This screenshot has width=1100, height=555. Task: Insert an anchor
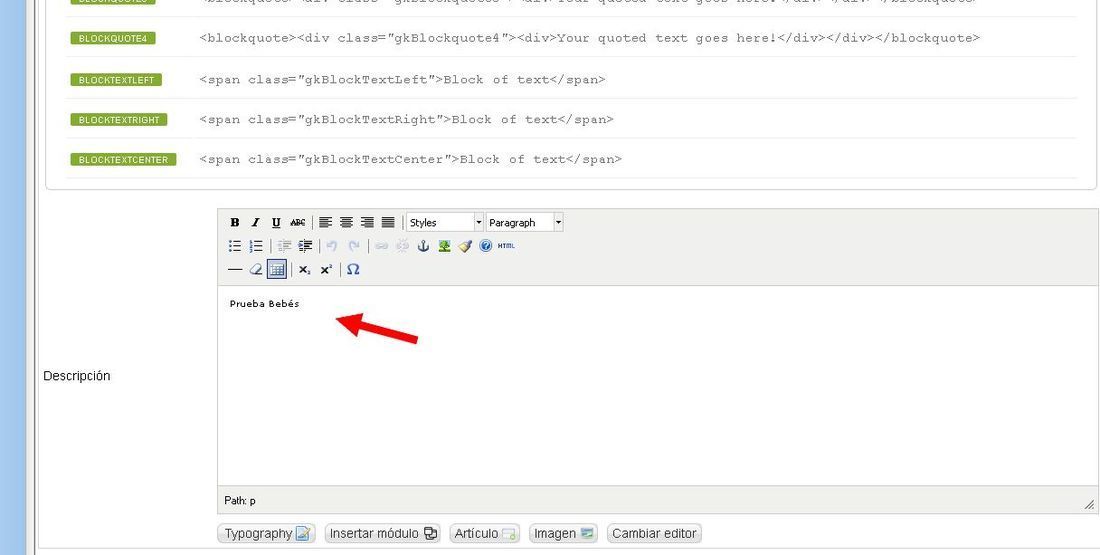423,246
